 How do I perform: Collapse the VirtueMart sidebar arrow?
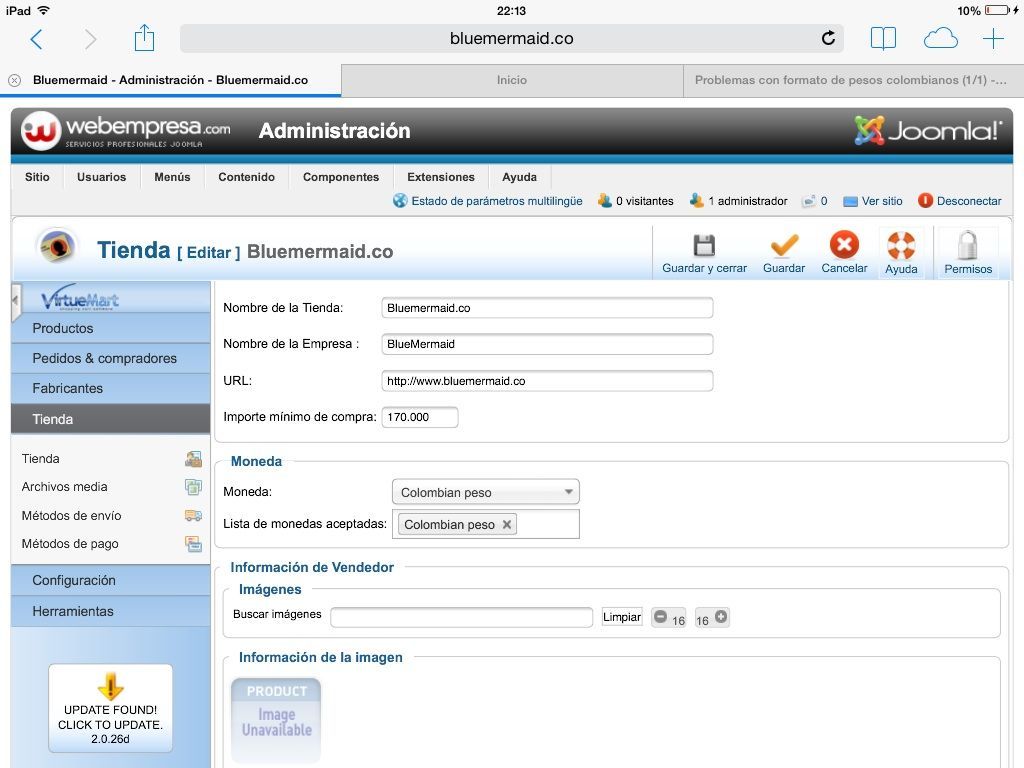16,301
